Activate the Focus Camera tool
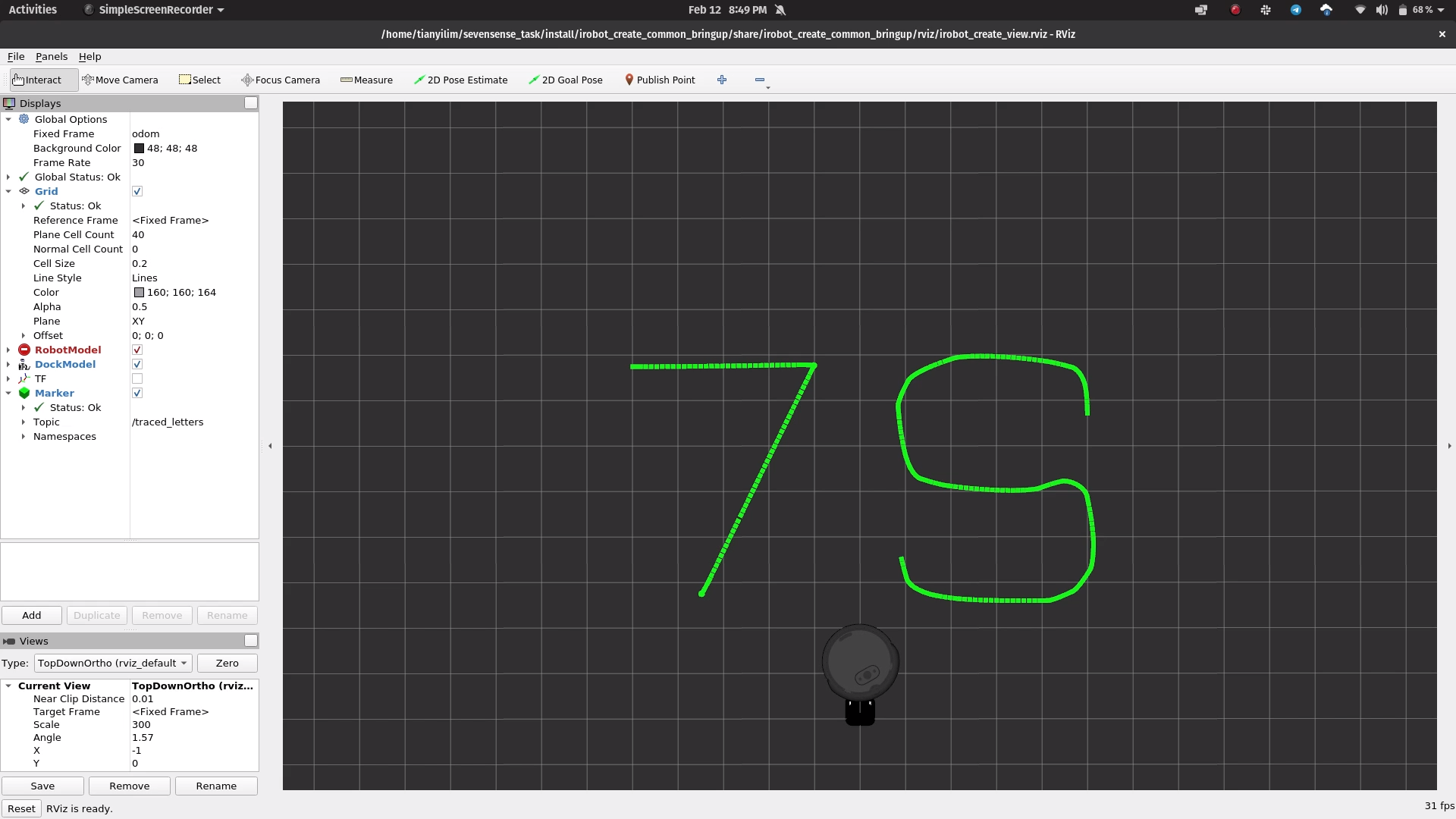This screenshot has height=819, width=1456. [x=281, y=80]
